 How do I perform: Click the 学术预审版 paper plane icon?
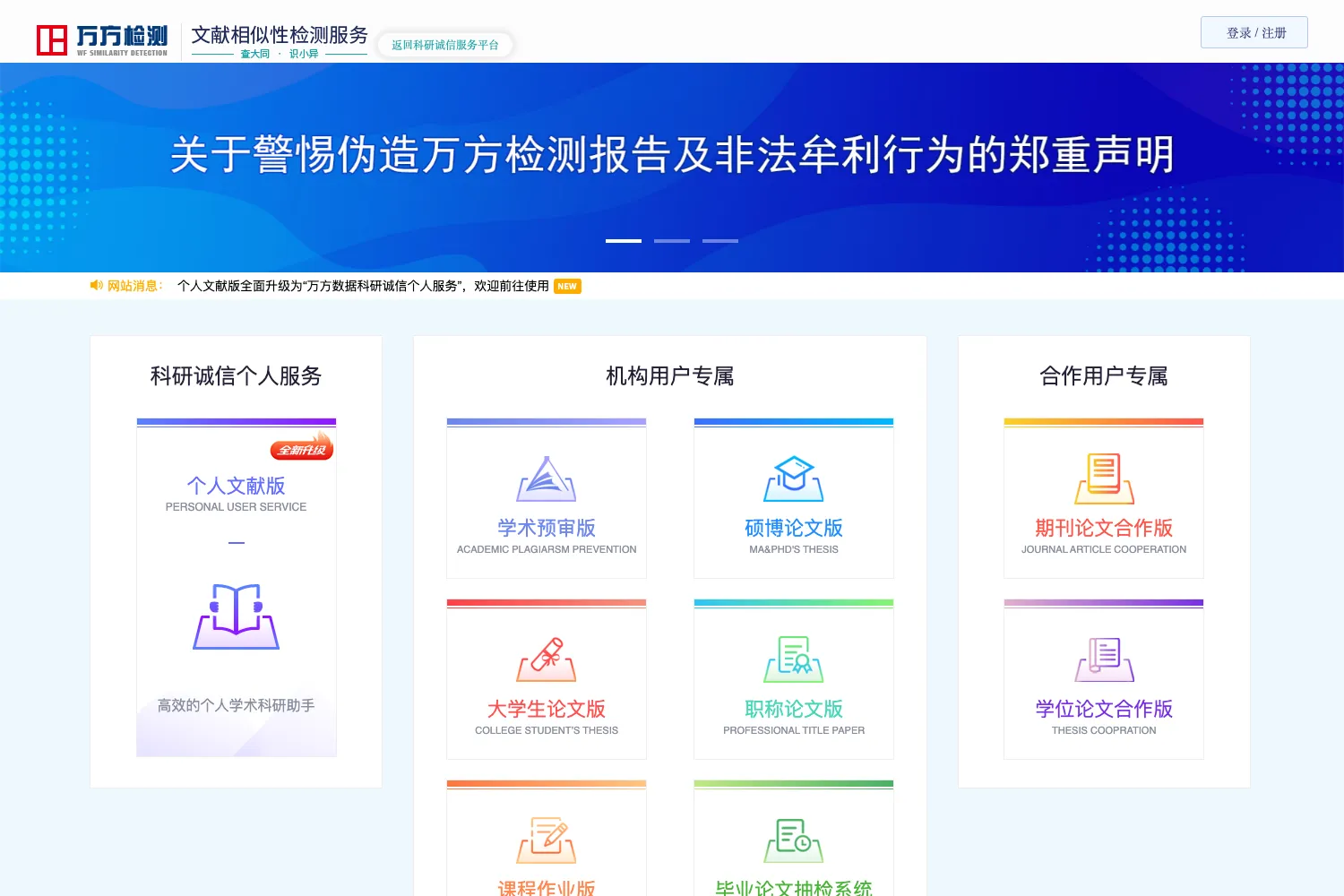(x=547, y=479)
